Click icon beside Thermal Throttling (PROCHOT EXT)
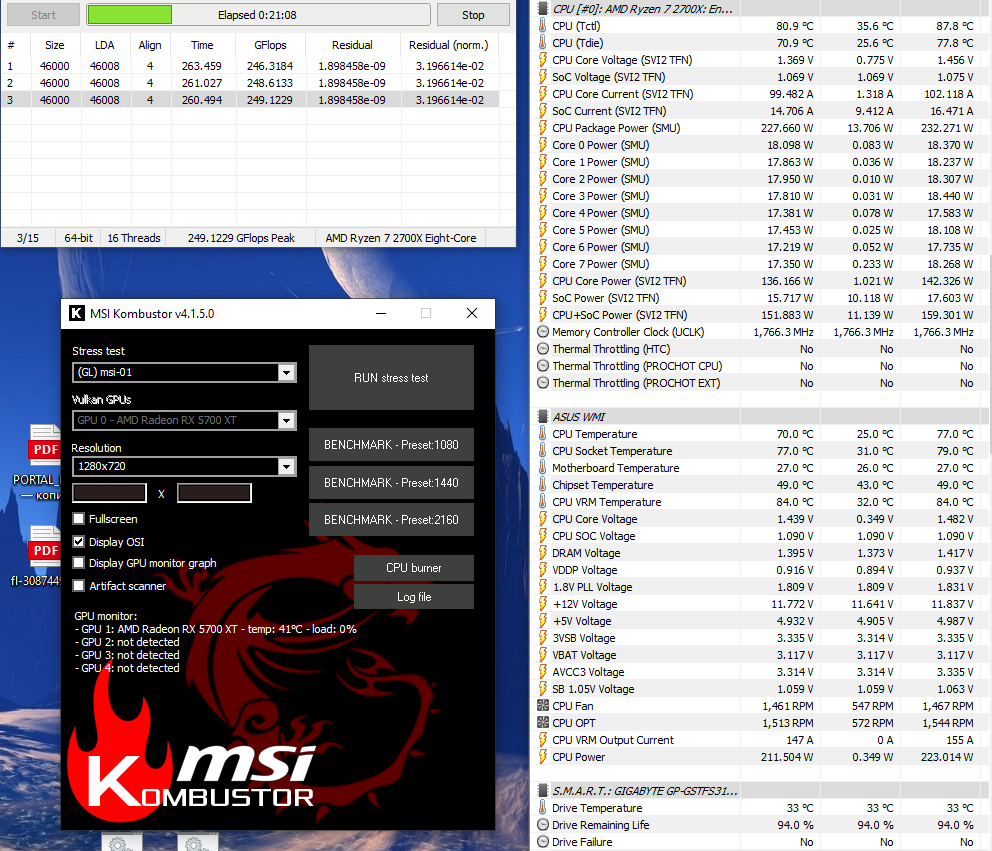 click(x=543, y=383)
